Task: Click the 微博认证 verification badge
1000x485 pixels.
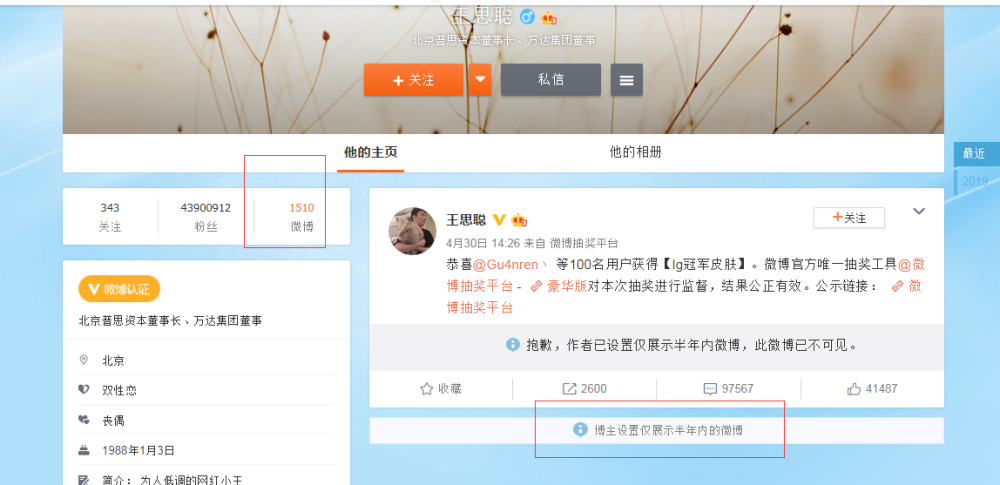Action: pyautogui.click(x=119, y=289)
